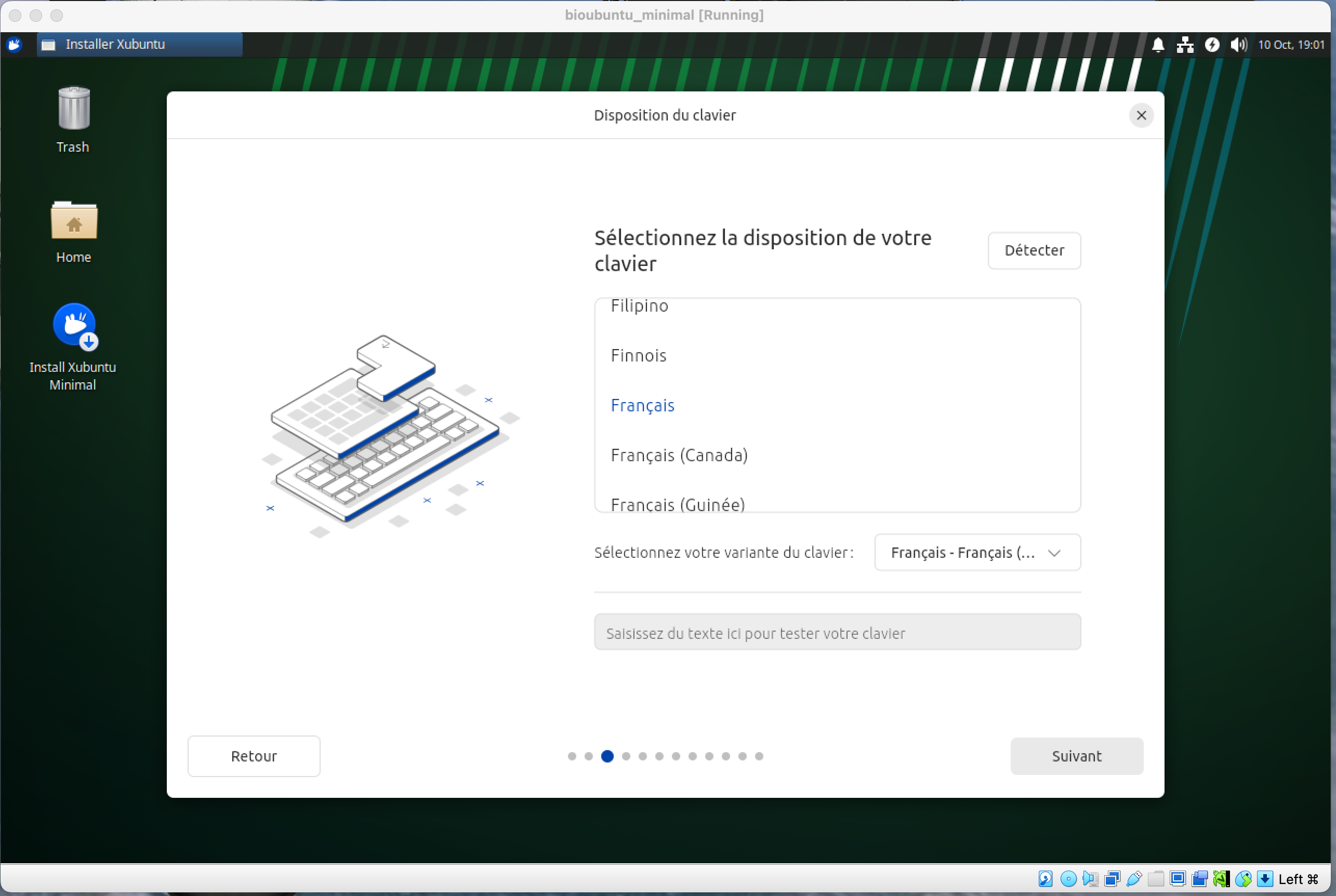Open the Xfce whisker menu icon
1336x896 pixels.
coord(15,45)
